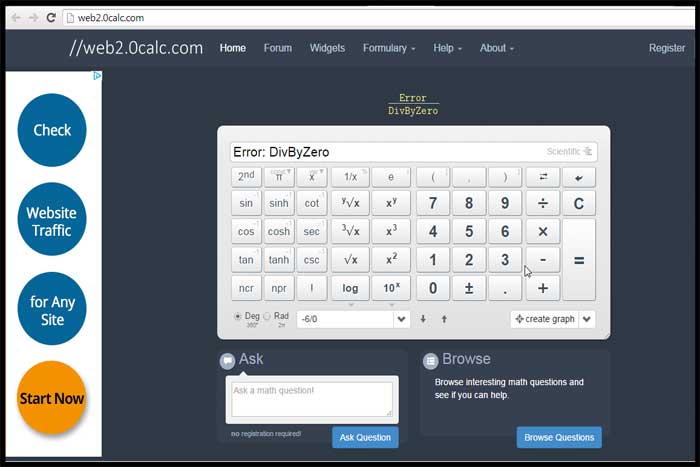The width and height of the screenshot is (700, 467).
Task: Click the factorial ! key
Action: [312, 288]
